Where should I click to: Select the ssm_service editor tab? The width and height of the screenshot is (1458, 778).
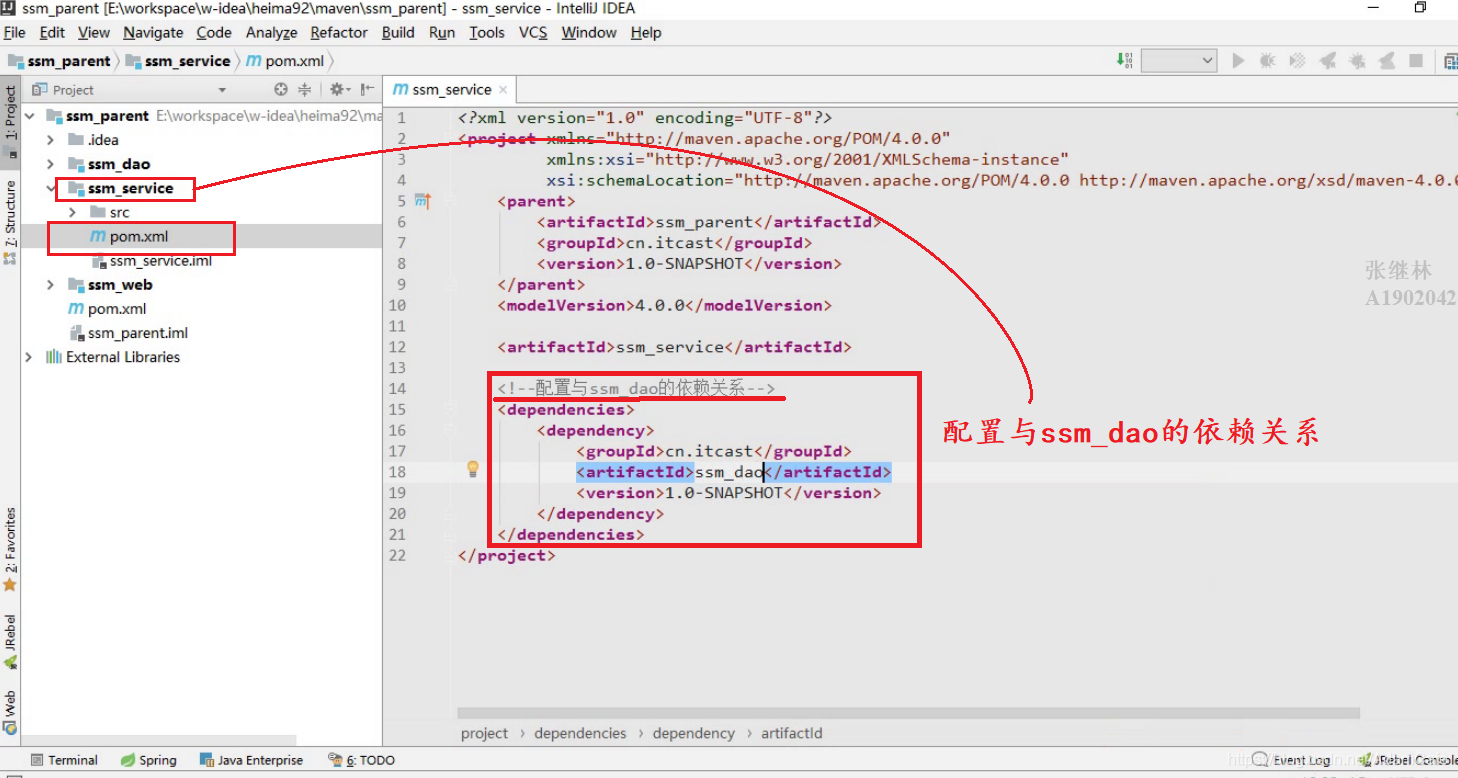[x=449, y=89]
